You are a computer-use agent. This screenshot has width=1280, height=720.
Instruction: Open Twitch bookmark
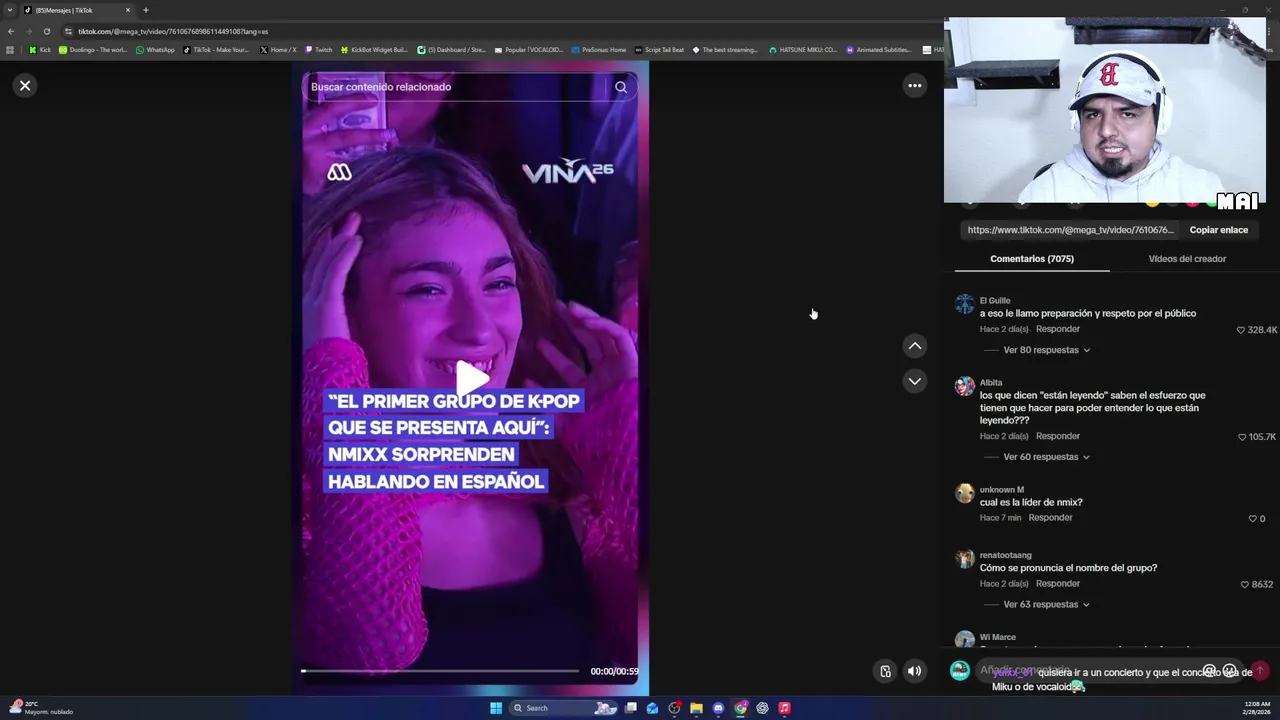(319, 50)
